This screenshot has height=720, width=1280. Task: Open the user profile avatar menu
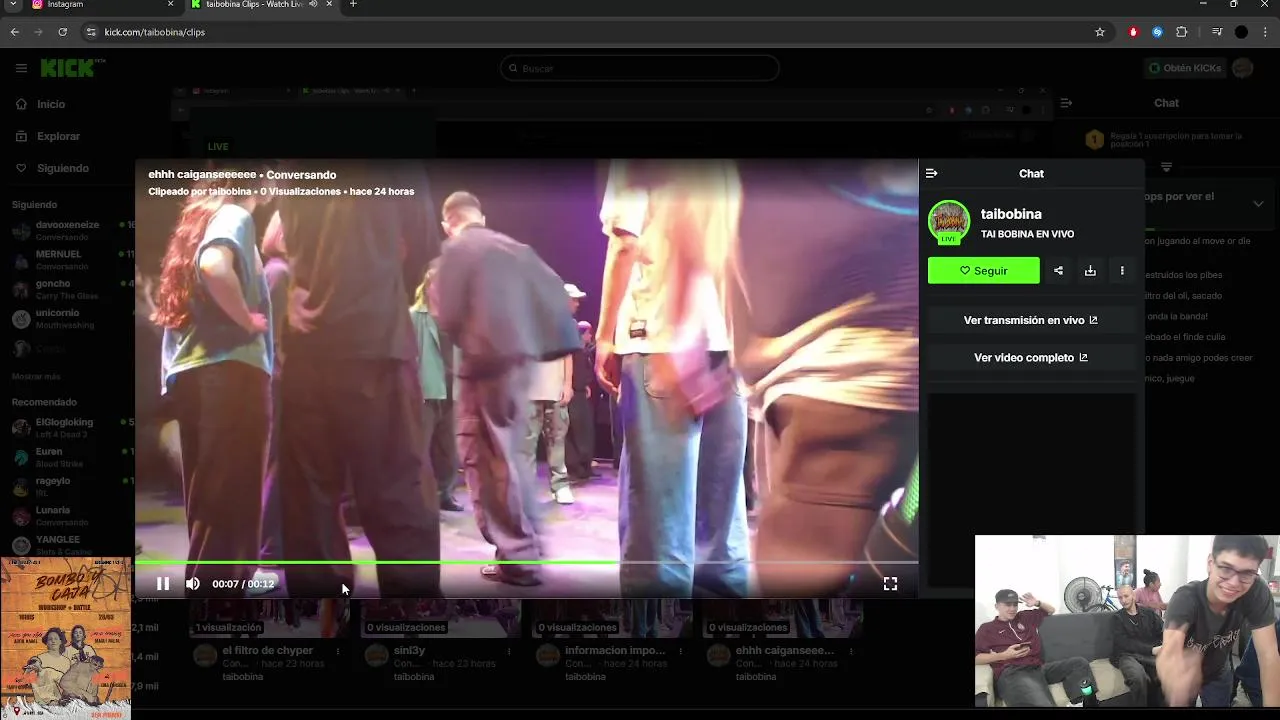[x=1242, y=68]
